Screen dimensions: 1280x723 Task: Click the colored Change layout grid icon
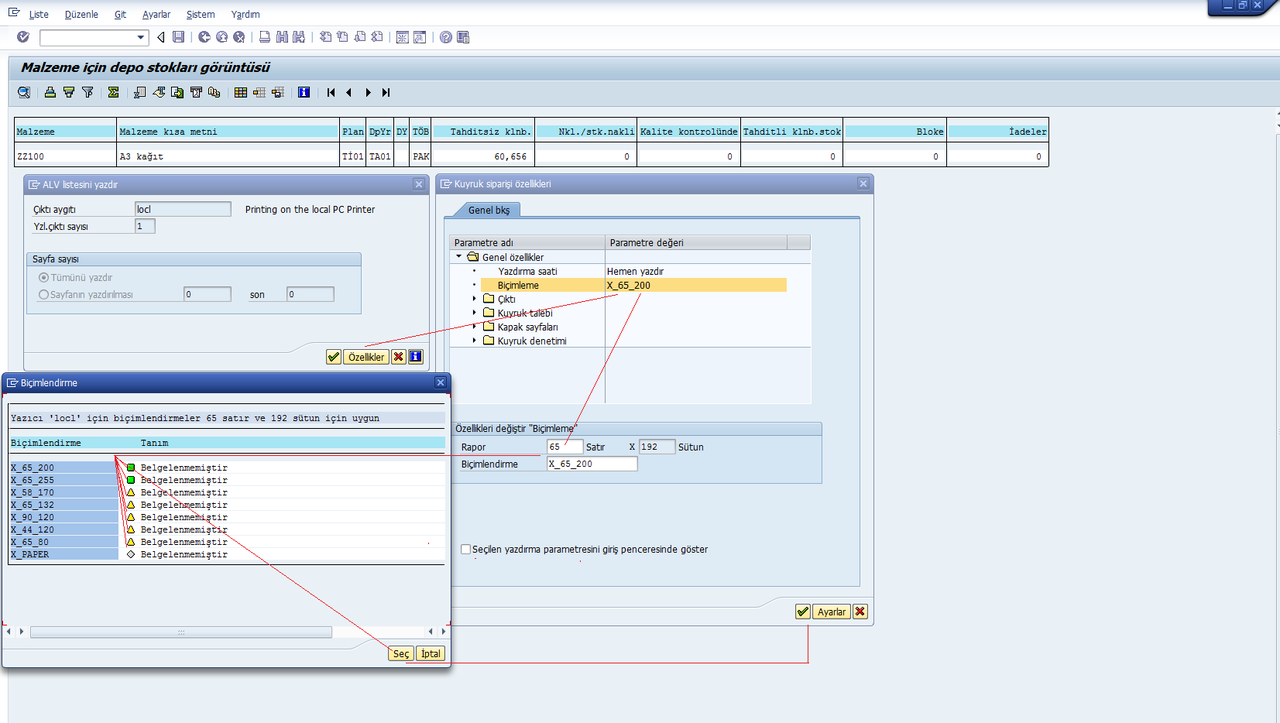click(241, 92)
